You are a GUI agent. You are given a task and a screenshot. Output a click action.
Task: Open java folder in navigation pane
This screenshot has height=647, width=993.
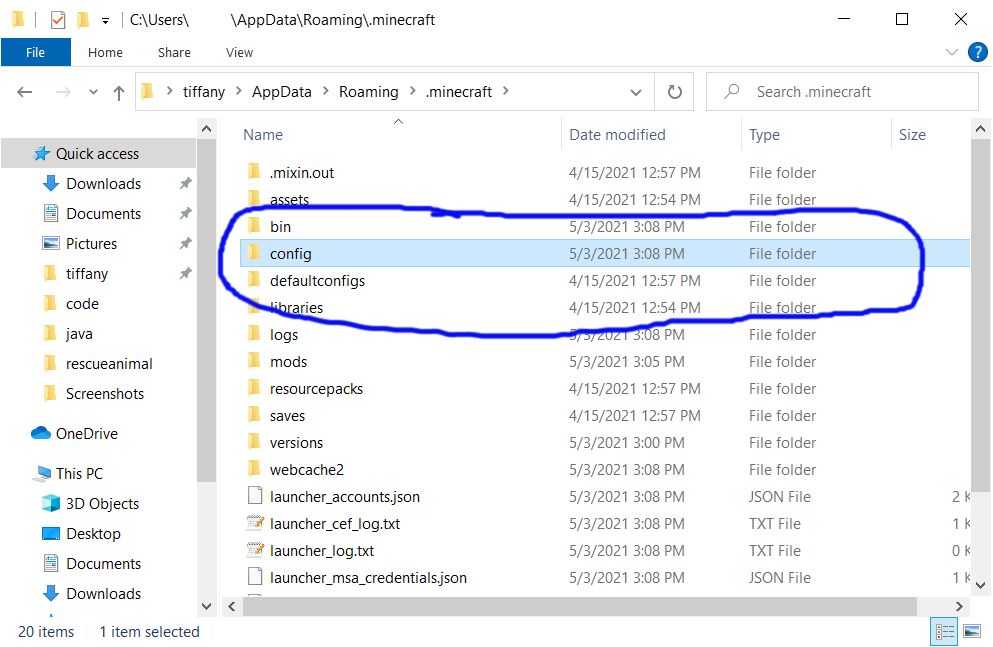coord(79,334)
